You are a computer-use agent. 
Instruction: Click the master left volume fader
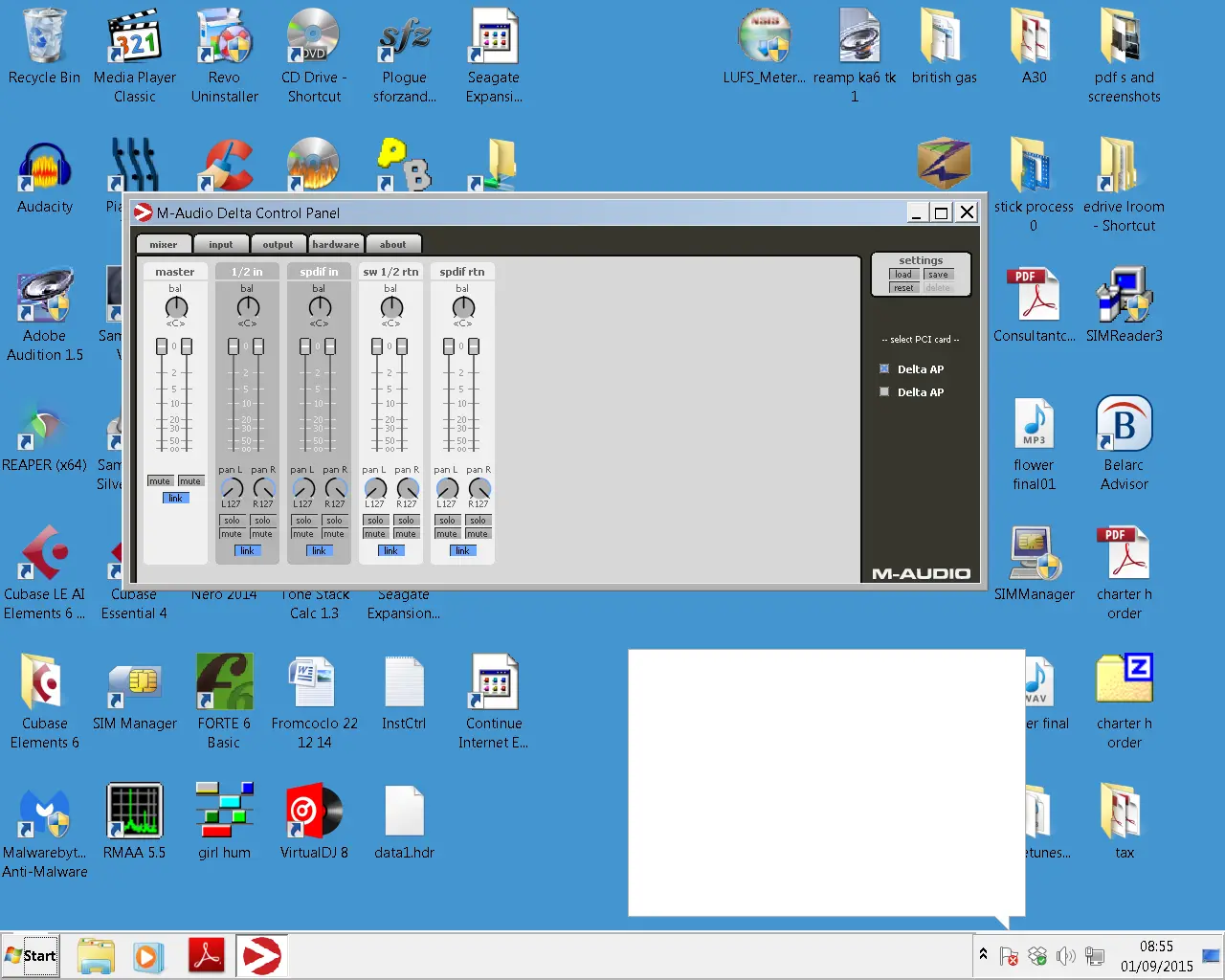click(162, 346)
